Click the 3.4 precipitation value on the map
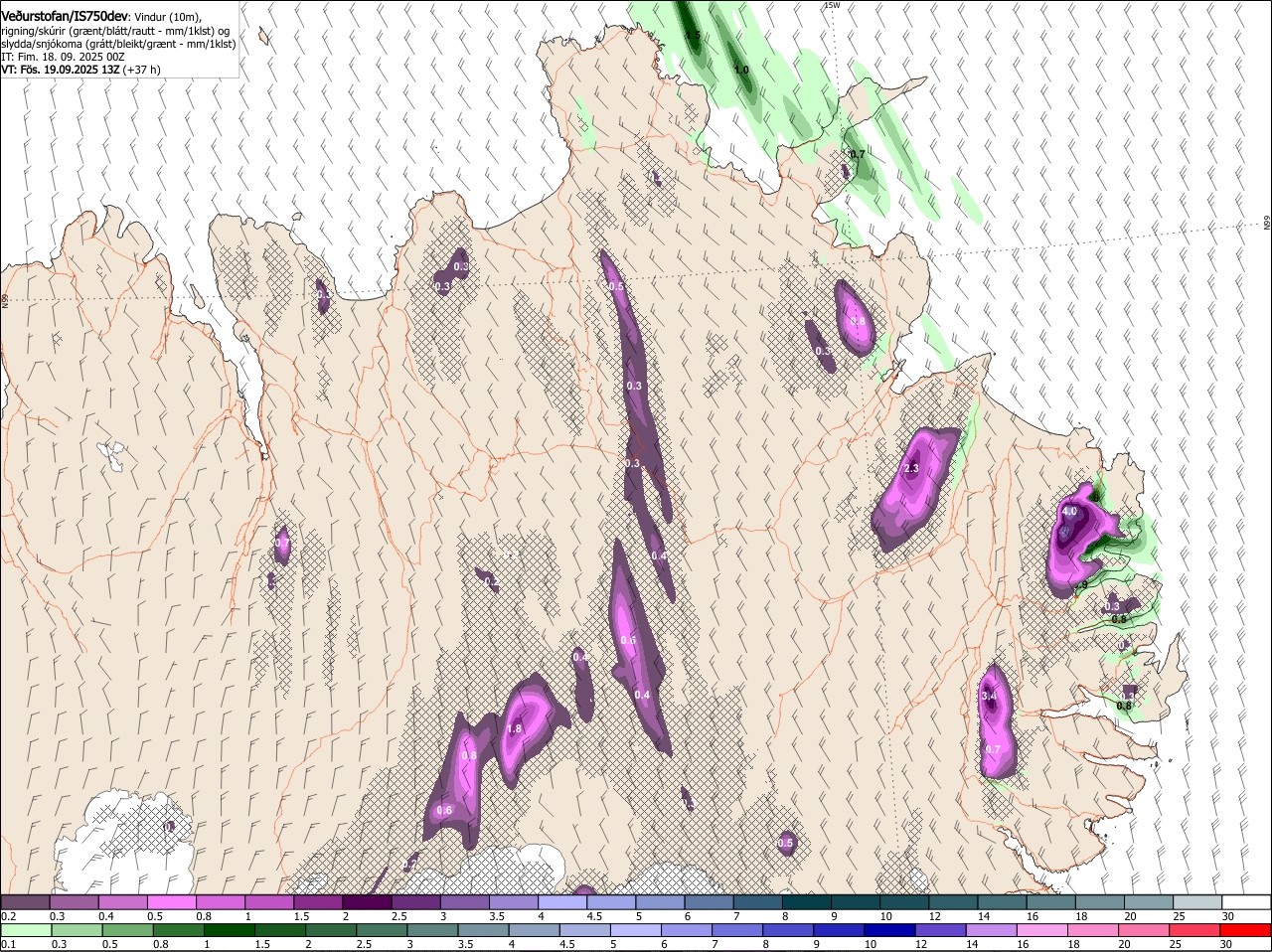This screenshot has height=952, width=1272. click(989, 697)
